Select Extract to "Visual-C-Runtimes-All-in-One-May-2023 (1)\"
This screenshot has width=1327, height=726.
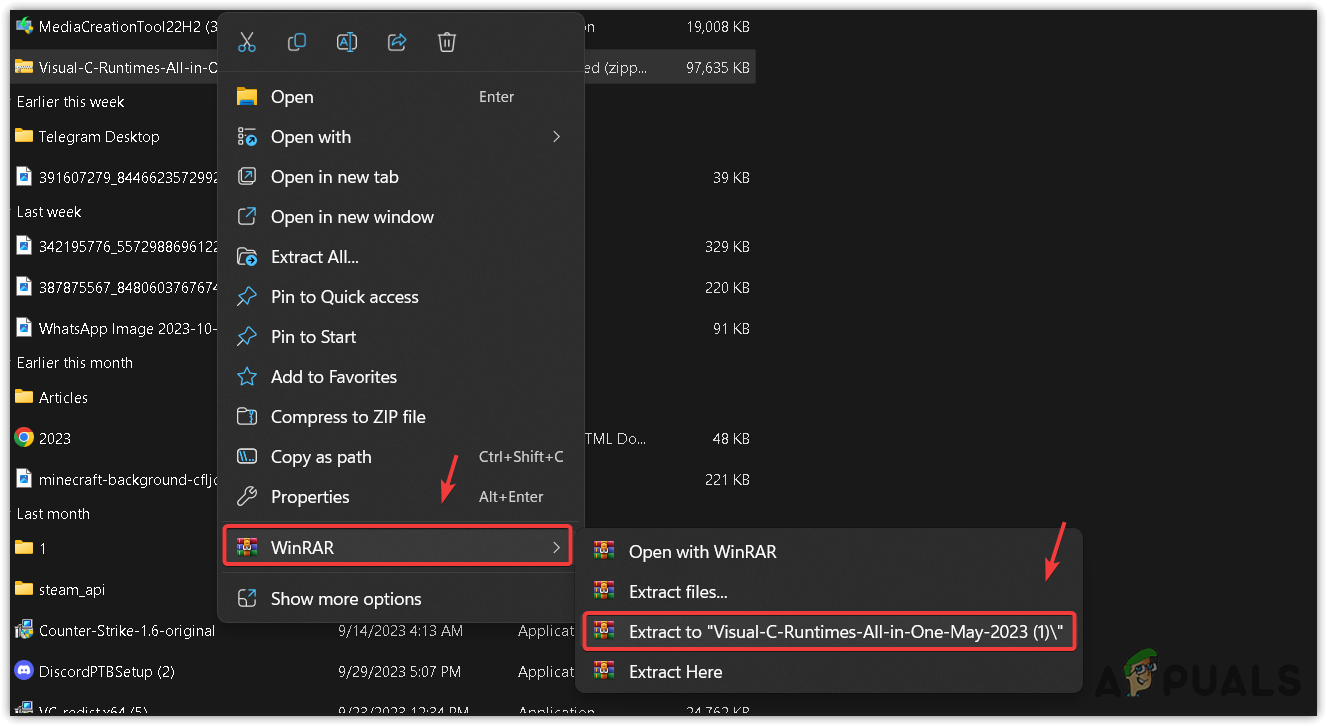click(x=829, y=632)
